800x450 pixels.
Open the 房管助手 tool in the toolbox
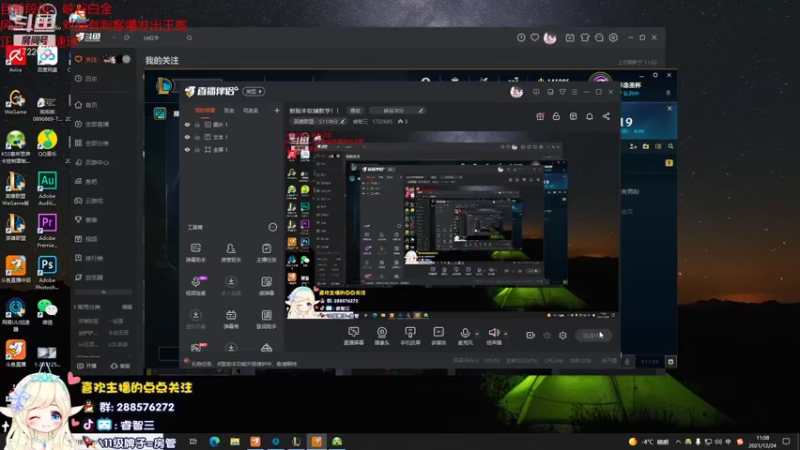pos(231,252)
